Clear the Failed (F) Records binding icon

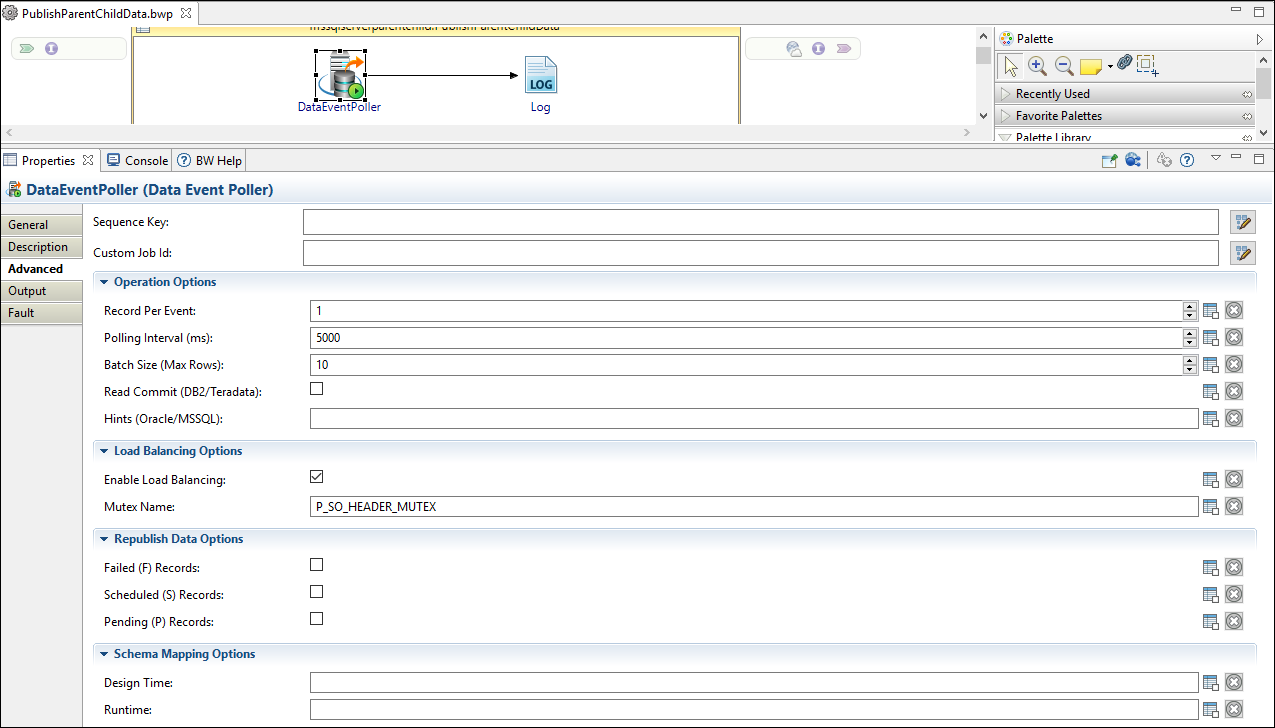1234,568
